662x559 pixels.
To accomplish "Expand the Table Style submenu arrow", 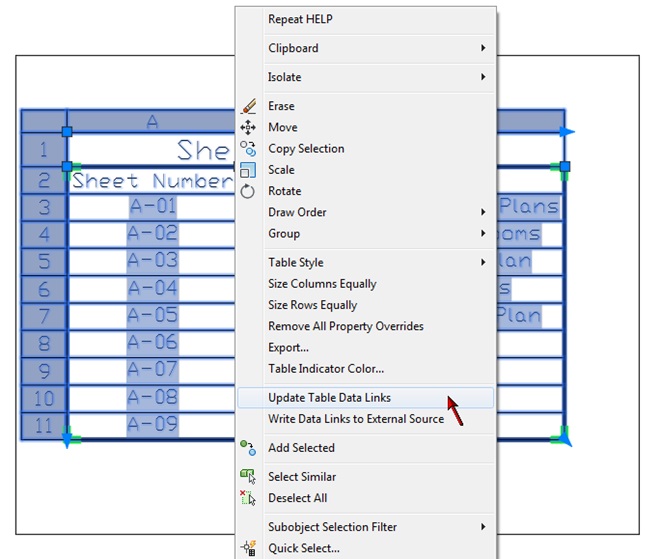I will [x=483, y=262].
